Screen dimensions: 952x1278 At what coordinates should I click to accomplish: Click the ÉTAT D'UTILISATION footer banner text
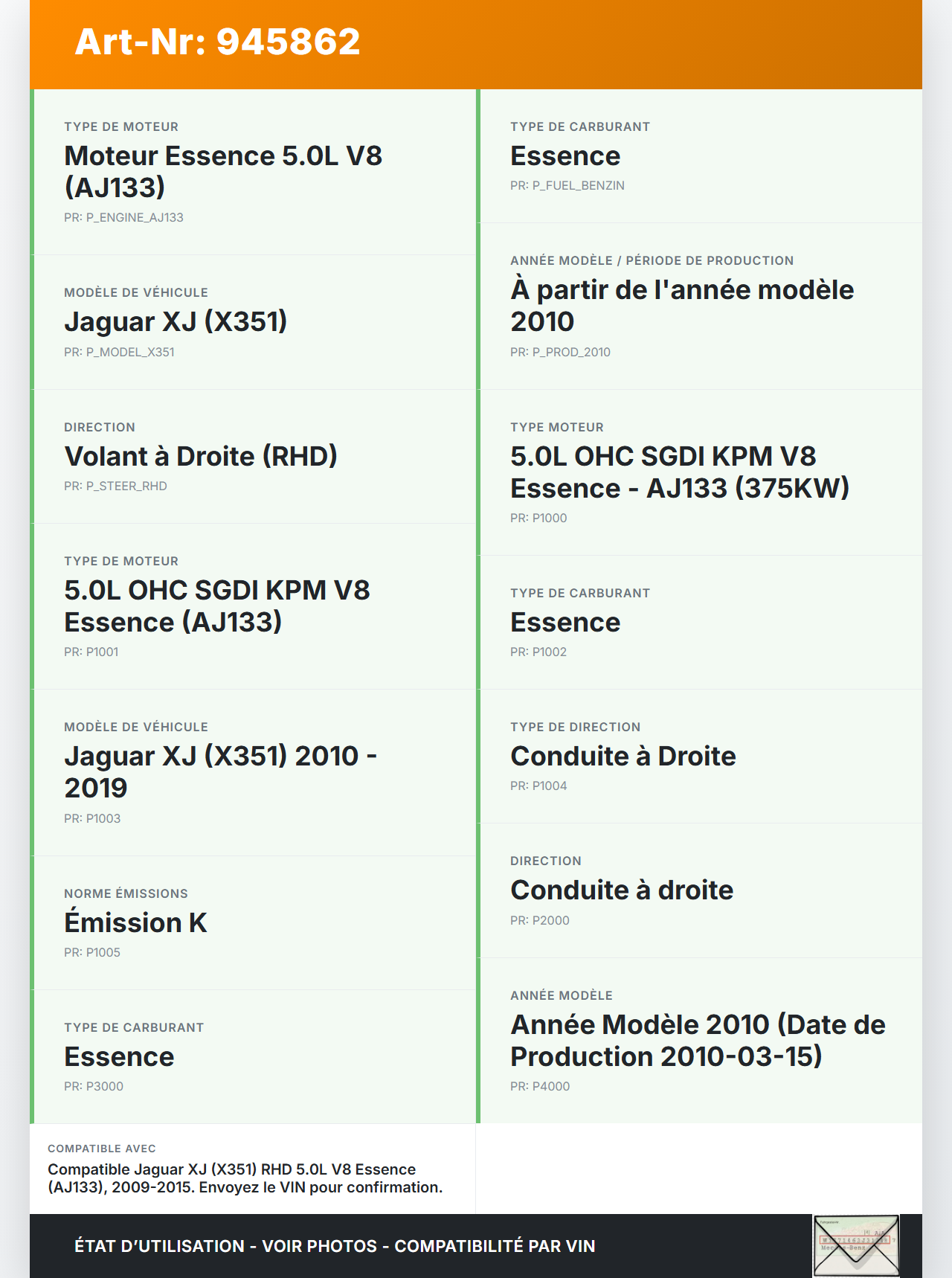[x=335, y=1246]
